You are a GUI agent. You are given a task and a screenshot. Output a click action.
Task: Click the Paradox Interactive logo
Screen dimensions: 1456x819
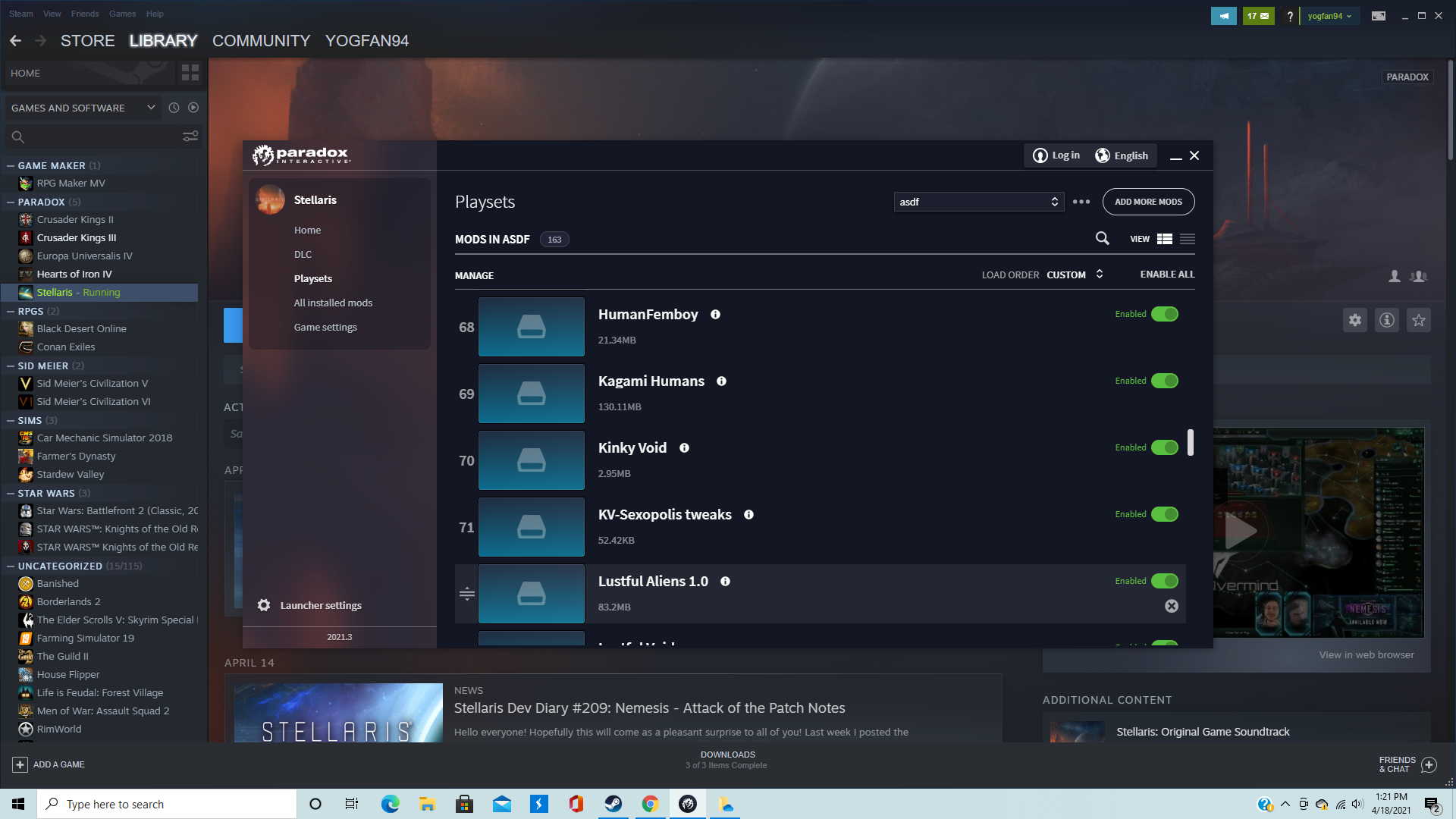[x=301, y=155]
